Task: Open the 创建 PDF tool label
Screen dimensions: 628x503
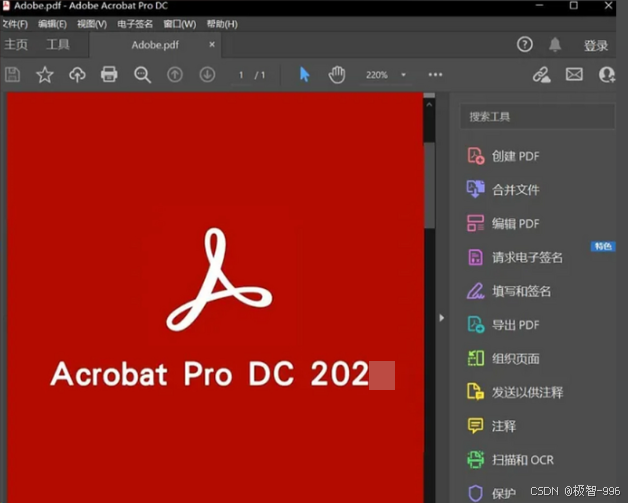Action: pos(515,156)
